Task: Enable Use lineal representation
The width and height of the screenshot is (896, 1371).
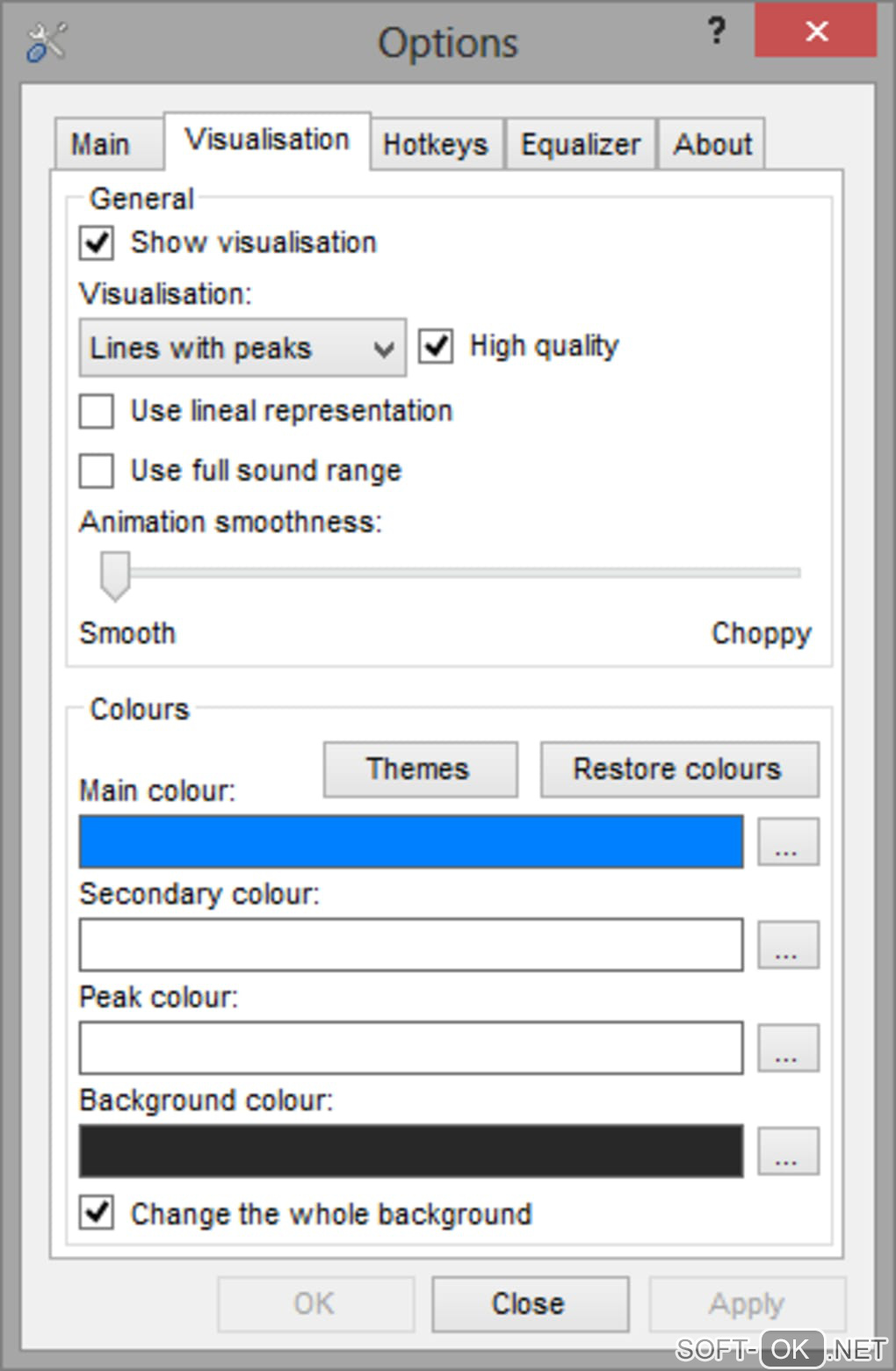Action: pos(97,411)
